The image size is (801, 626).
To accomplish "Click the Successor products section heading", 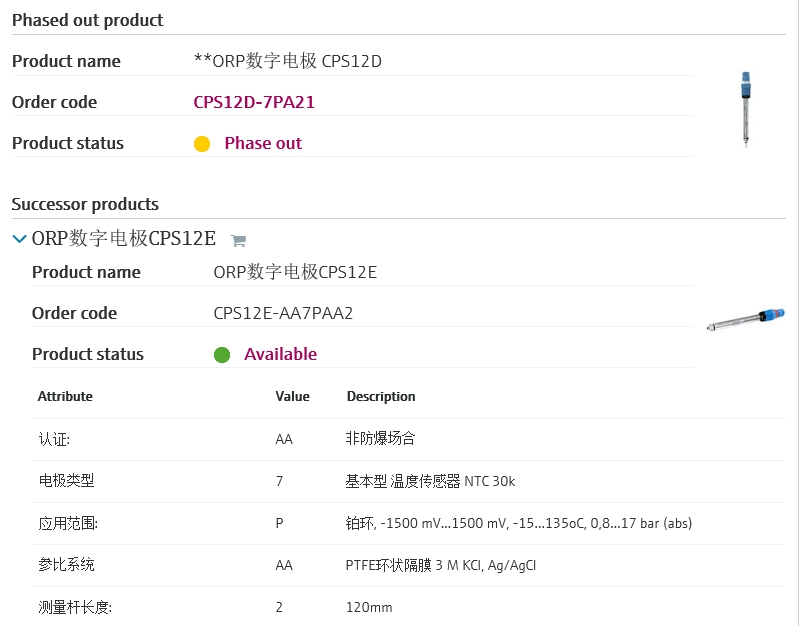I will [x=85, y=204].
